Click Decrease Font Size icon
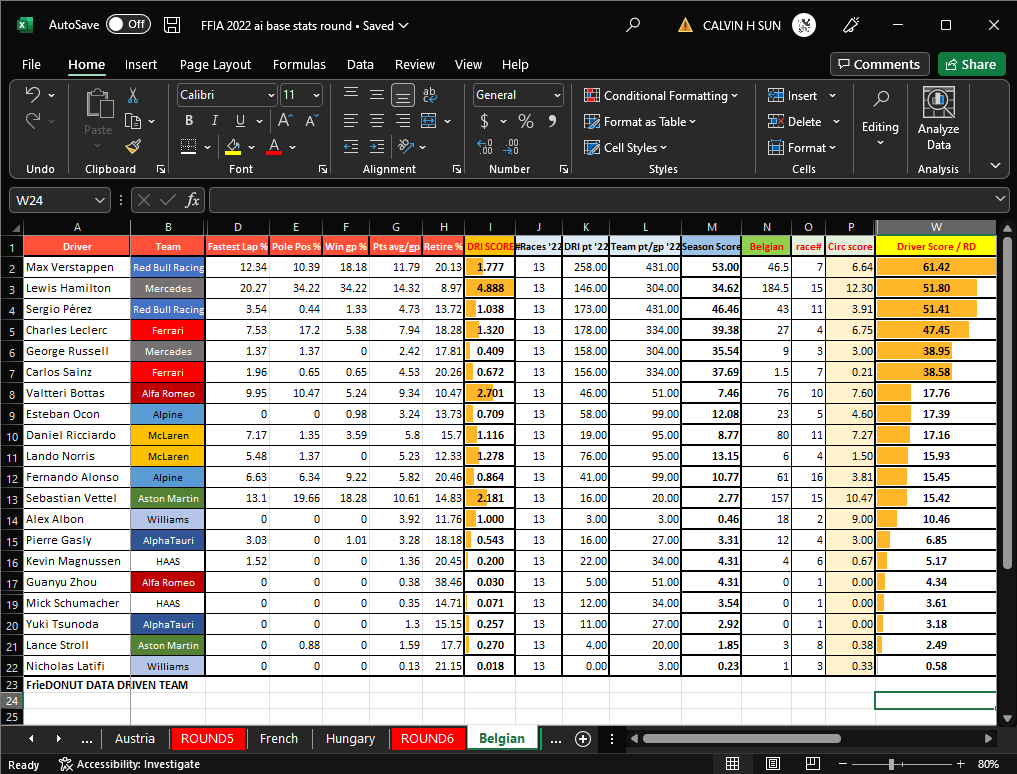 [x=311, y=121]
